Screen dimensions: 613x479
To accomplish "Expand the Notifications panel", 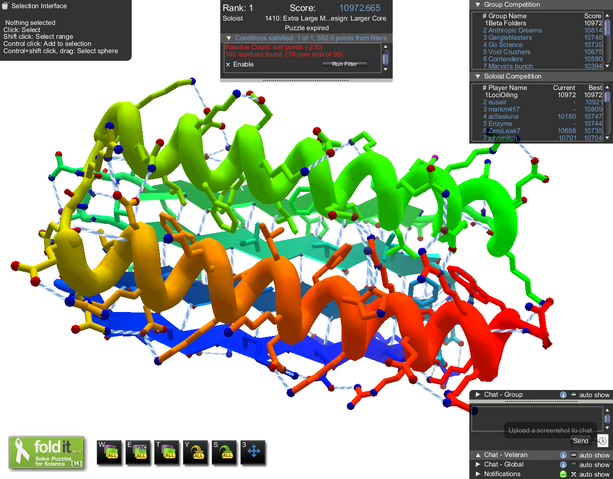I will point(477,474).
